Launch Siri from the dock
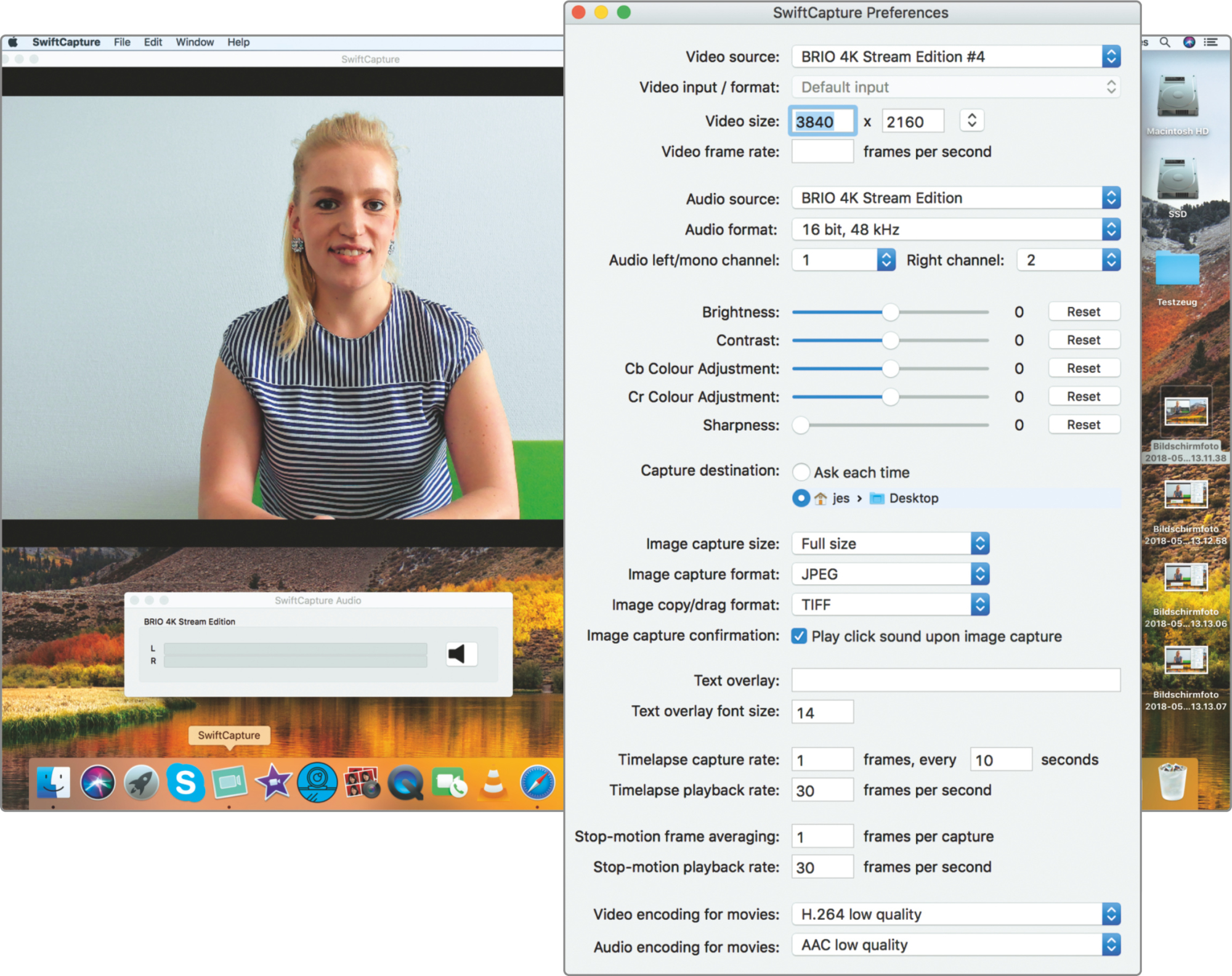 [x=97, y=783]
